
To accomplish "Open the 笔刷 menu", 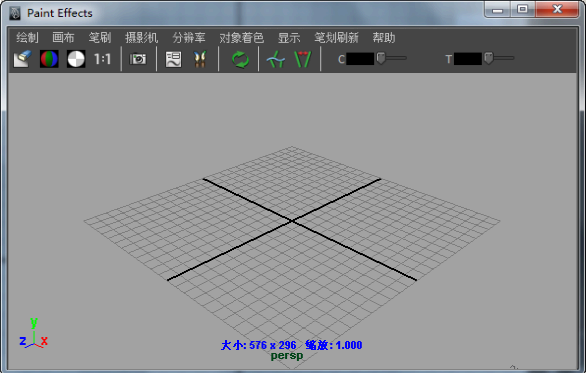I will 100,37.
